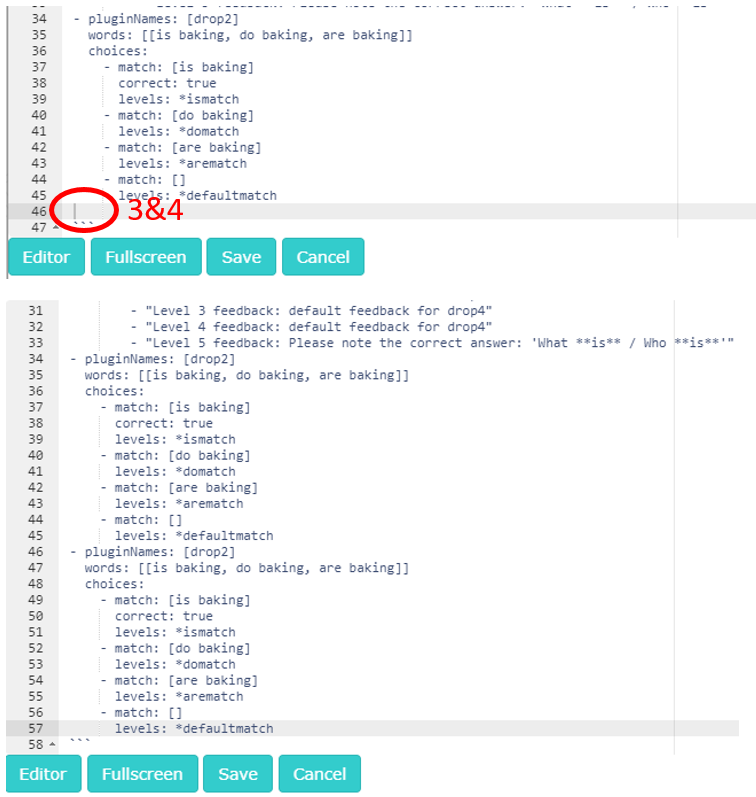This screenshot has height=797, width=756.
Task: Click gutter line number 33
Action: 36,343
